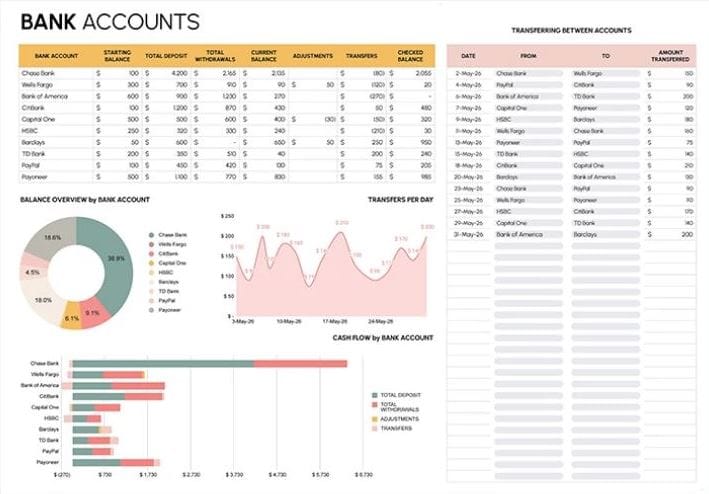Click the Chase Bank row in accounts table
709x494 pixels.
(227, 73)
